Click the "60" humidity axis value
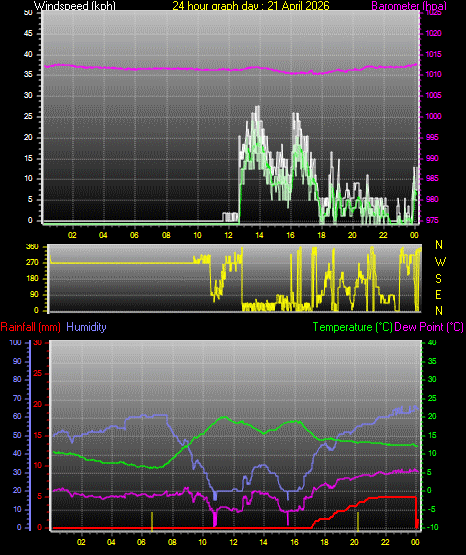 17,417
